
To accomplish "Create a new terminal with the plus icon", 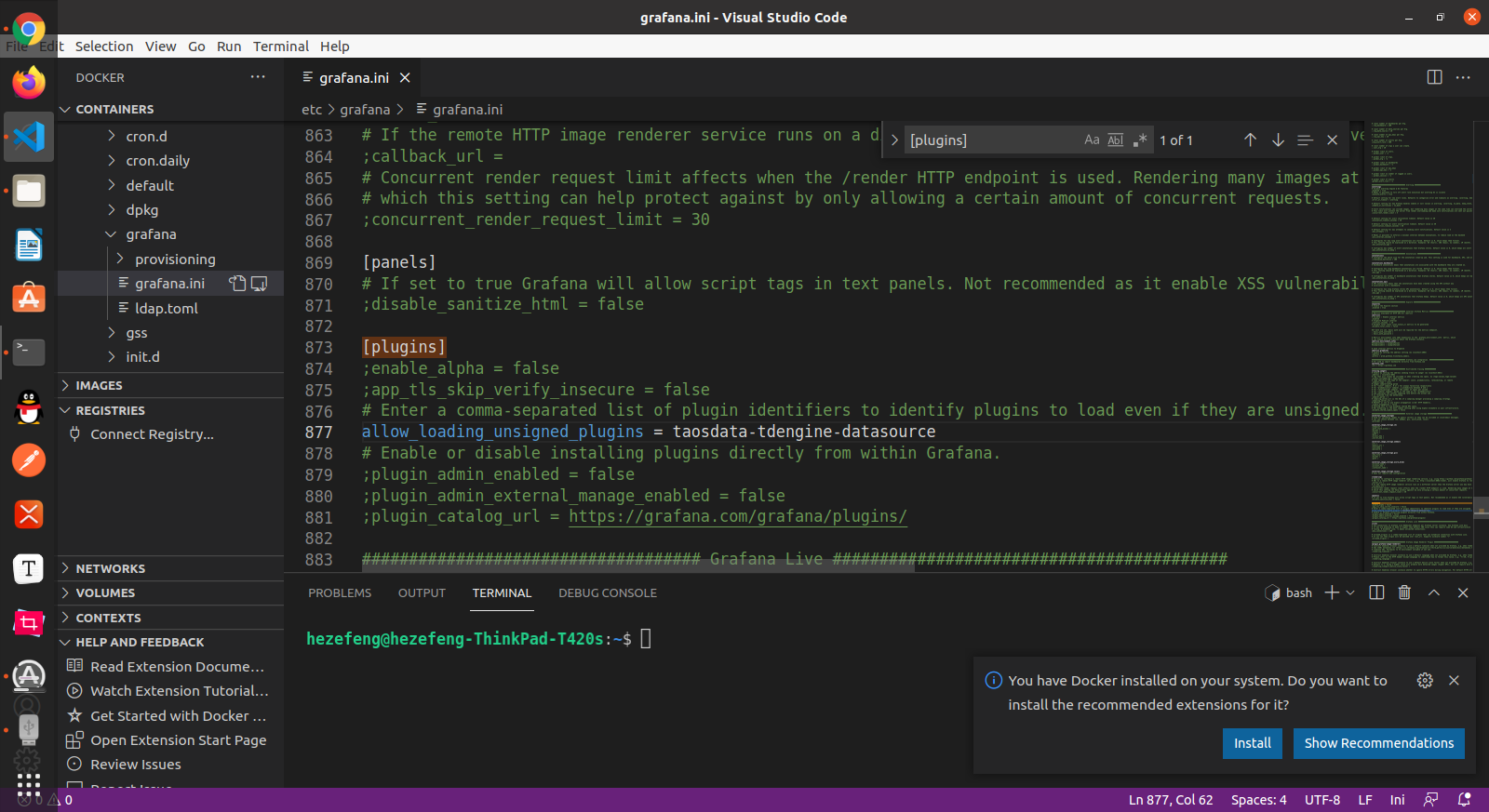I will 1332,592.
